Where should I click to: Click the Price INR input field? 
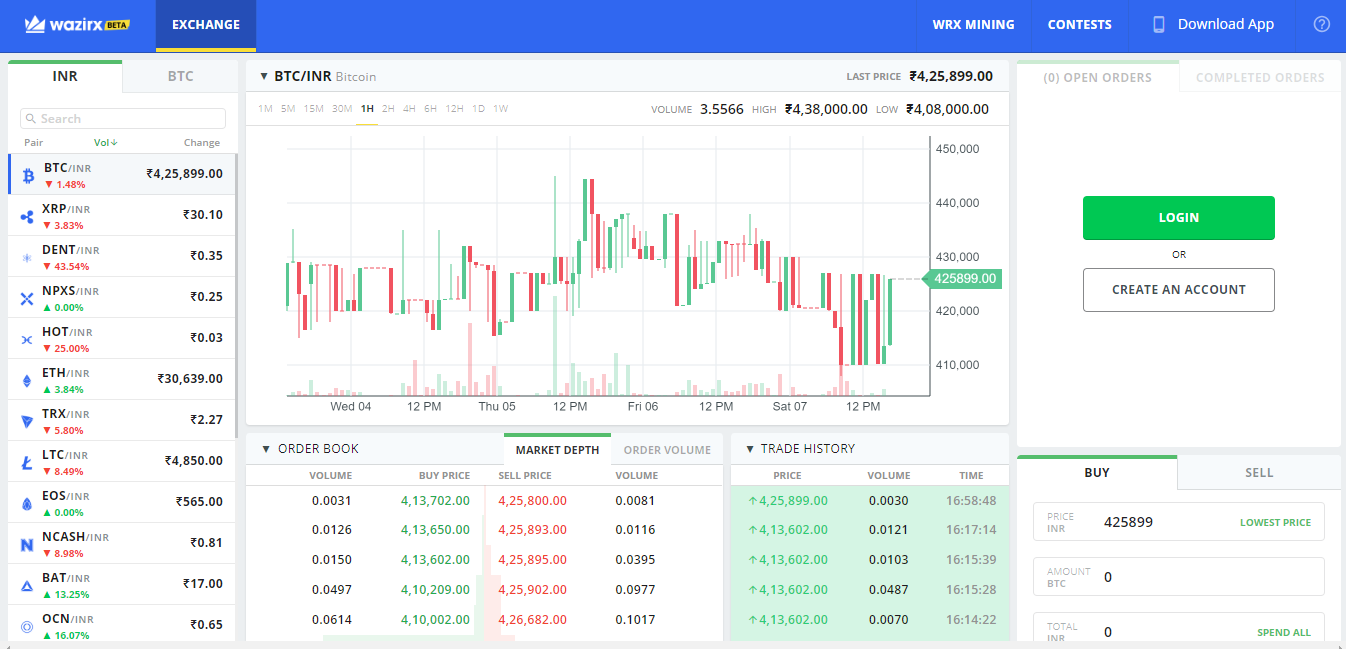tap(1178, 522)
